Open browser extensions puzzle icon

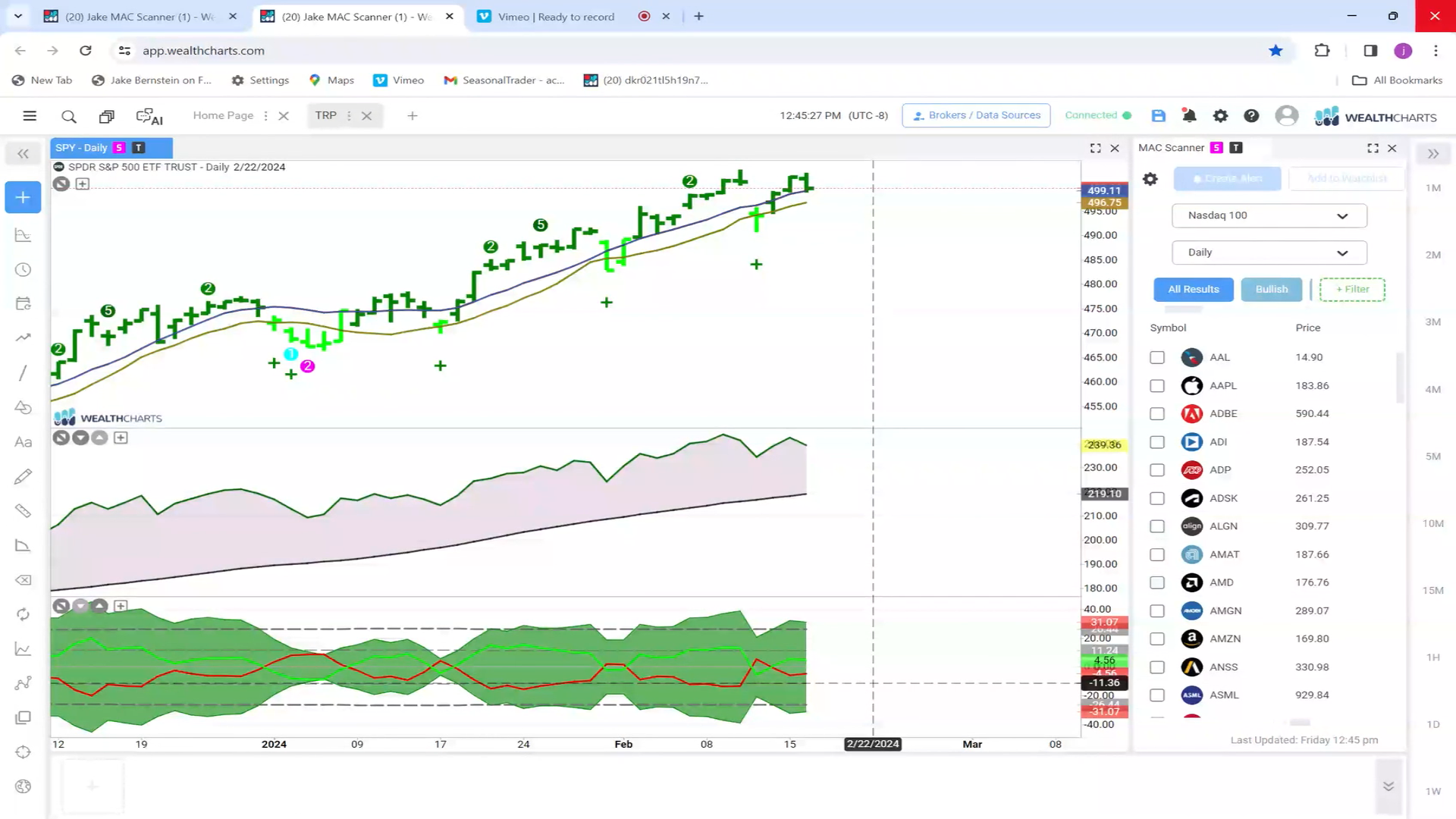(x=1322, y=51)
